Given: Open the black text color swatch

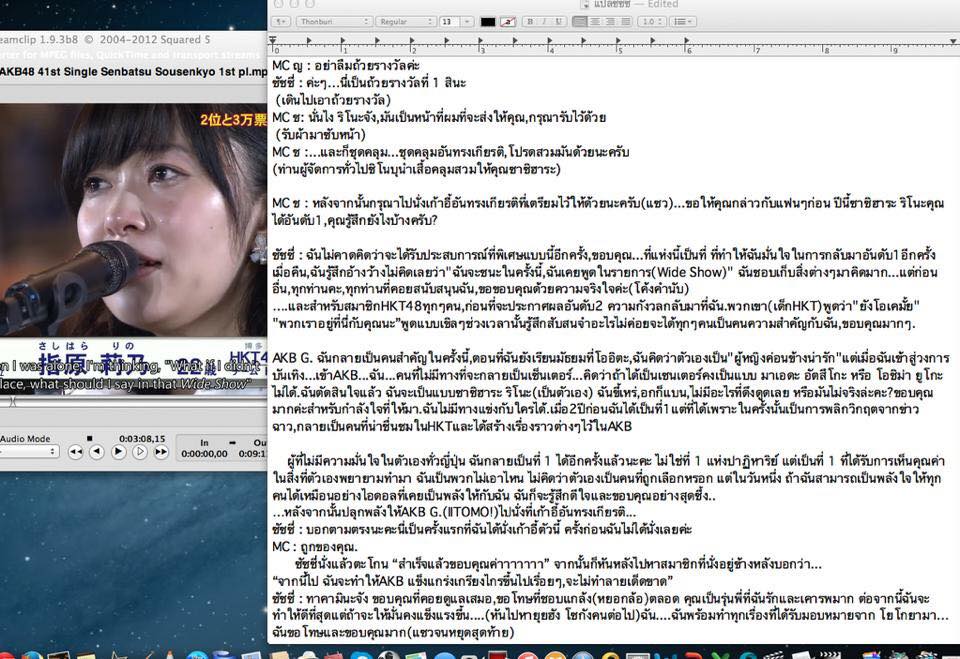Looking at the screenshot, I should coord(488,21).
